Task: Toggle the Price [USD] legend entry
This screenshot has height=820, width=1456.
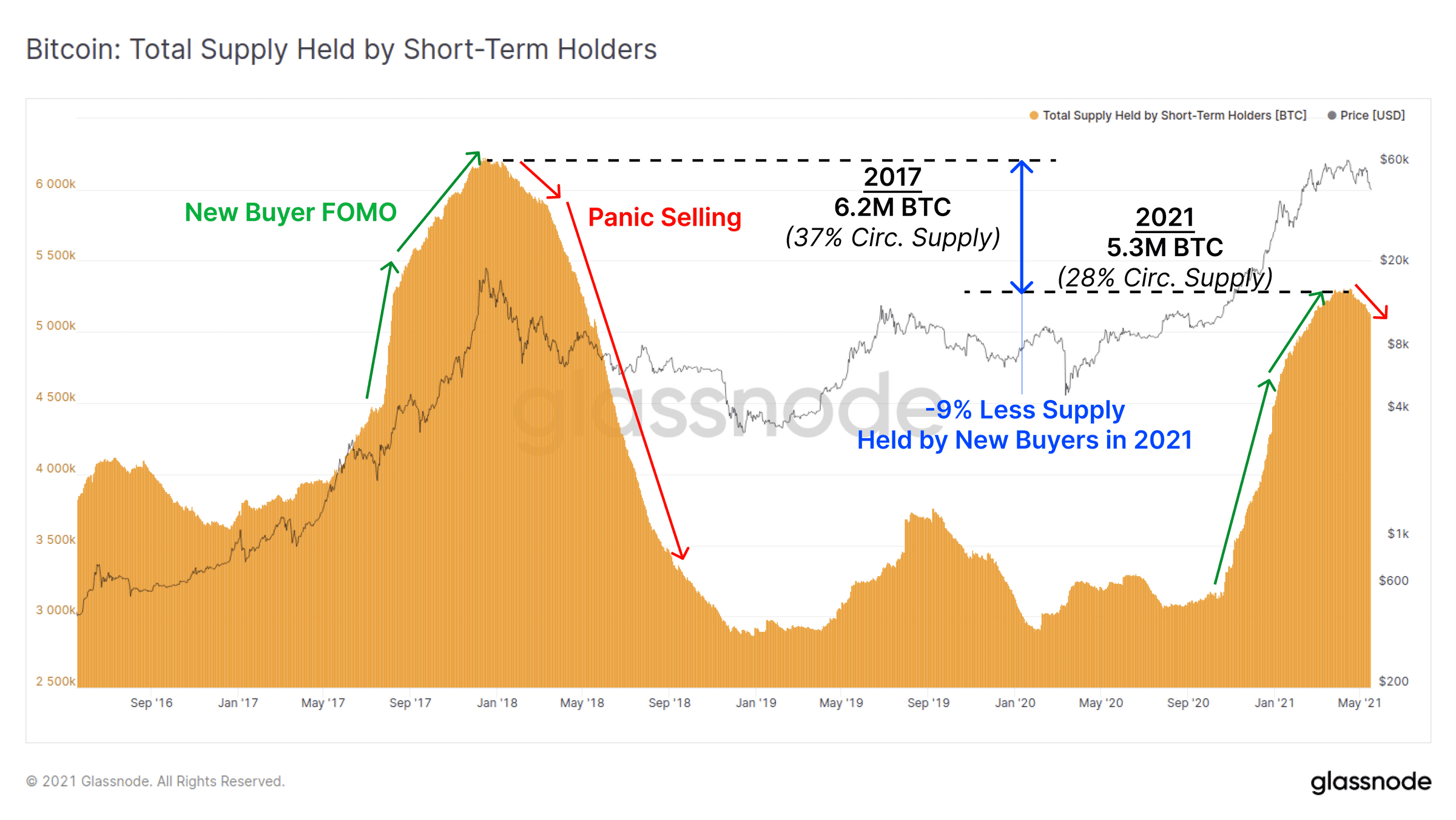Action: coord(1366,115)
